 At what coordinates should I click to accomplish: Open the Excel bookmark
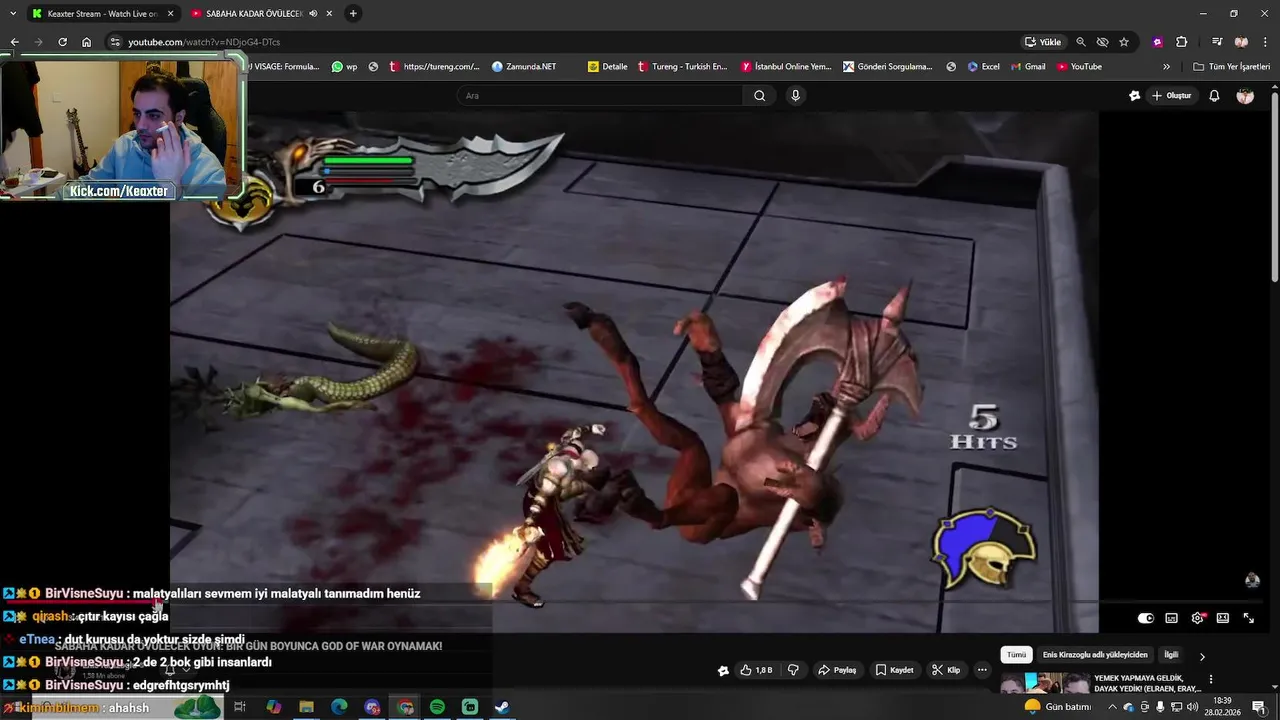[983, 67]
